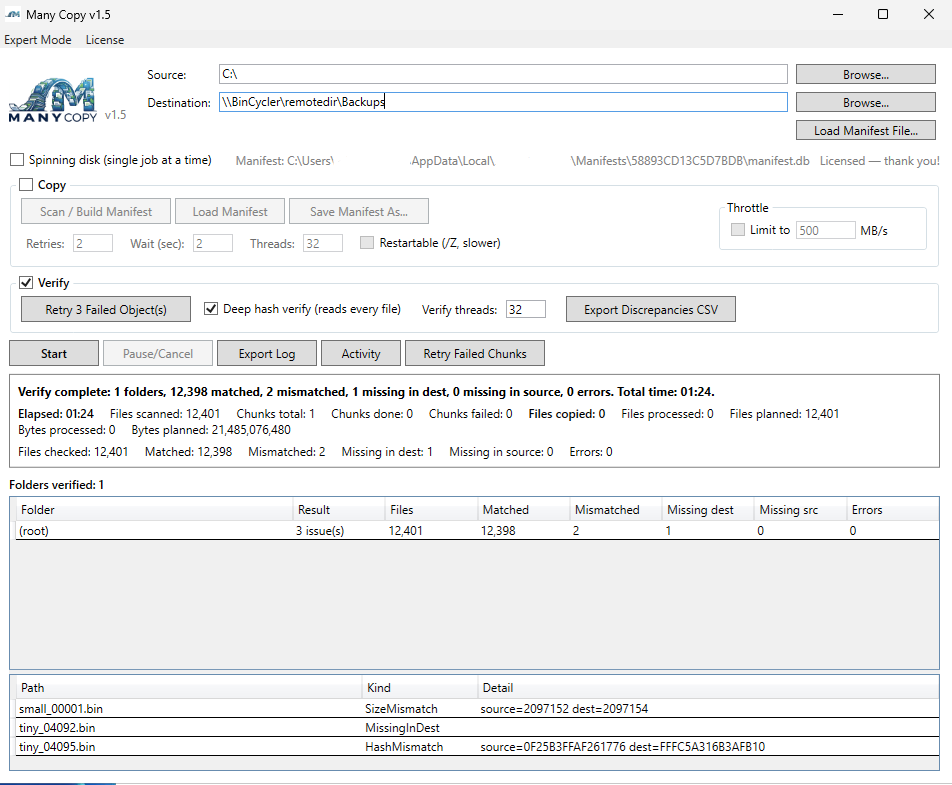Sort by the Matched column header

tap(523, 510)
